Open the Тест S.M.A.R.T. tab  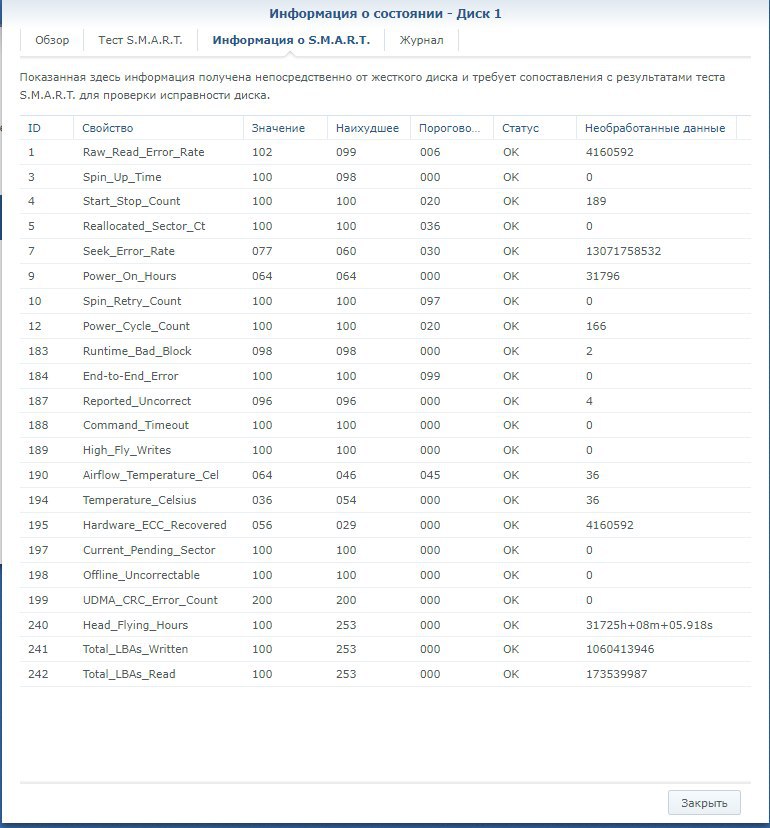pos(140,40)
